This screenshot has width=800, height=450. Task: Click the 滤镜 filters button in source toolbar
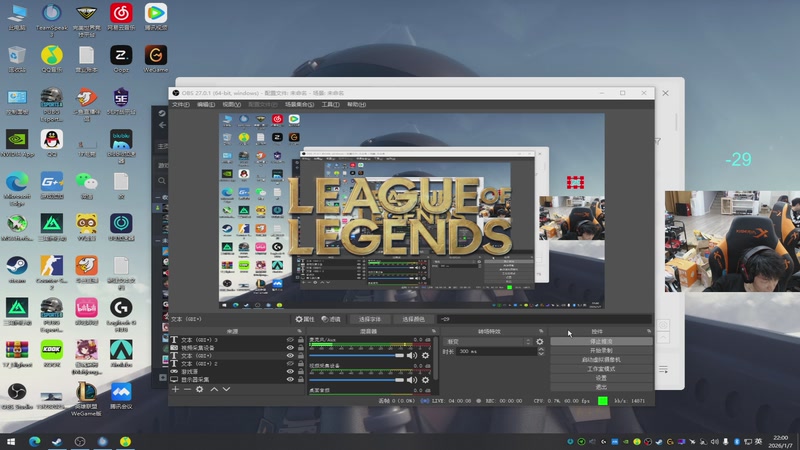(x=331, y=319)
